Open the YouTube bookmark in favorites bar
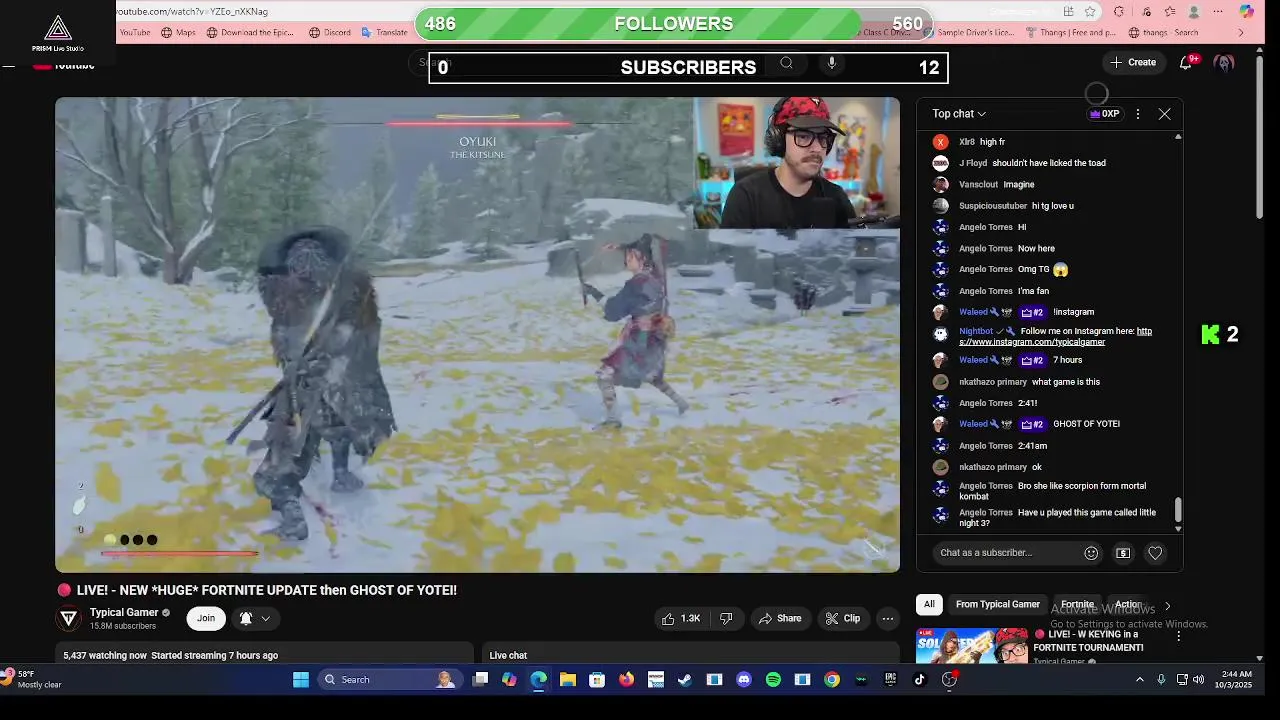Screen dimensions: 1280x720 pyautogui.click(x=135, y=33)
